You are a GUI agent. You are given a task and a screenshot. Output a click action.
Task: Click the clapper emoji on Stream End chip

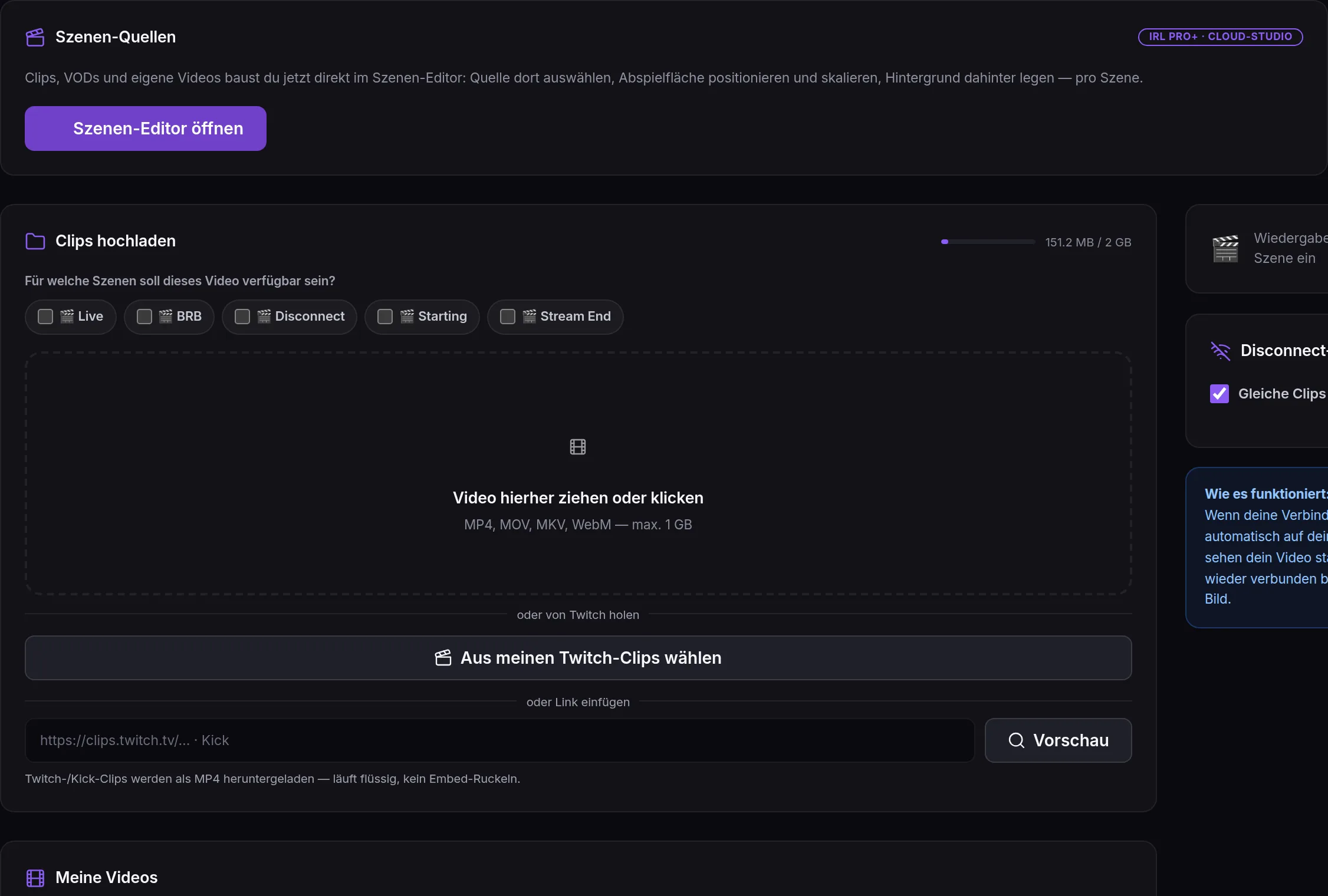coord(530,317)
